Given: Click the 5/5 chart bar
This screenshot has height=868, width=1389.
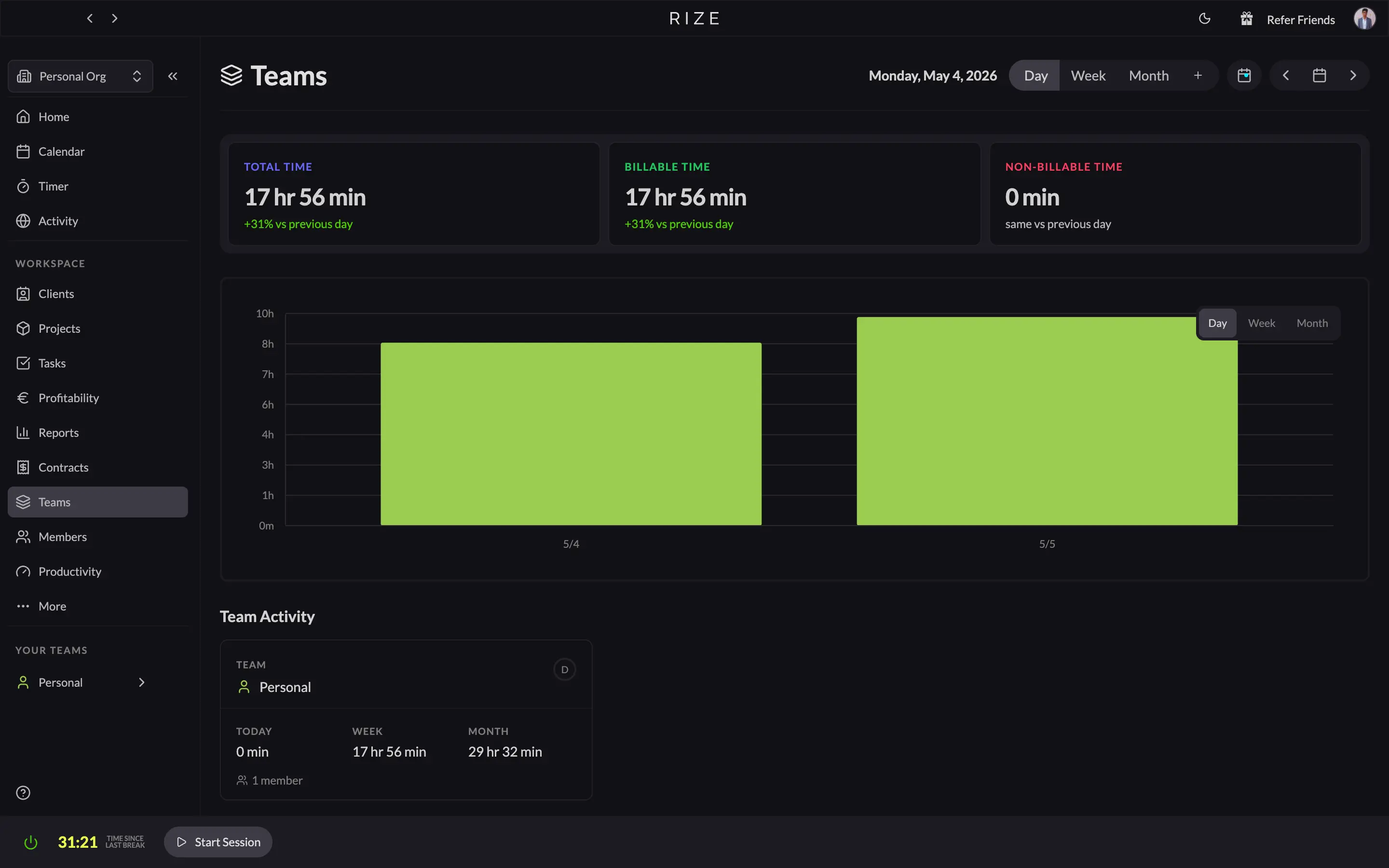Looking at the screenshot, I should tap(1047, 421).
